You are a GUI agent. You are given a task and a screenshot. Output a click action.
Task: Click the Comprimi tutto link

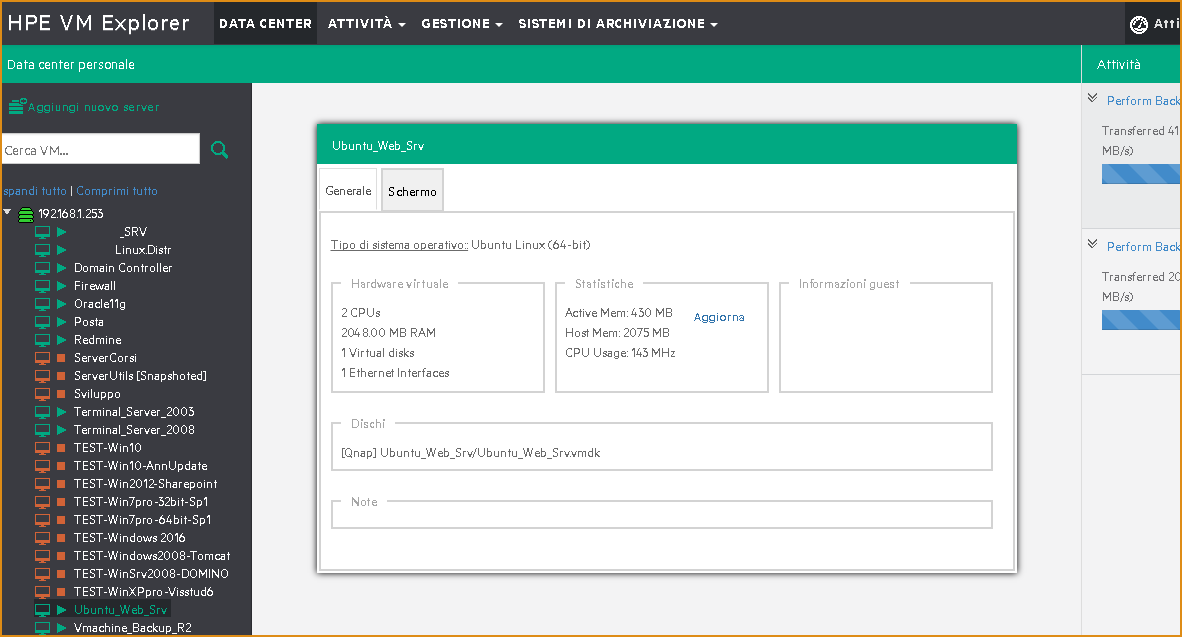(x=117, y=191)
